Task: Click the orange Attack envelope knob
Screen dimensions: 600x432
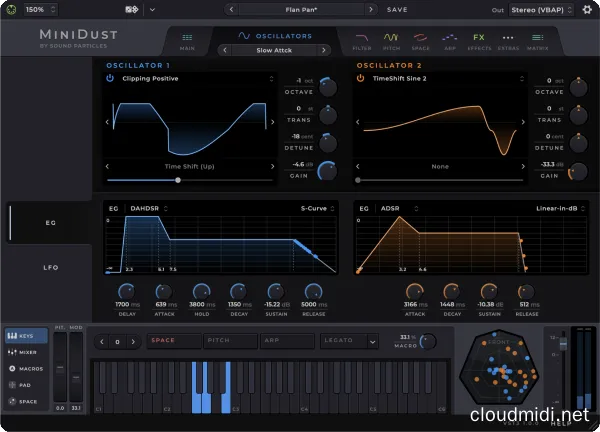Action: 414,292
